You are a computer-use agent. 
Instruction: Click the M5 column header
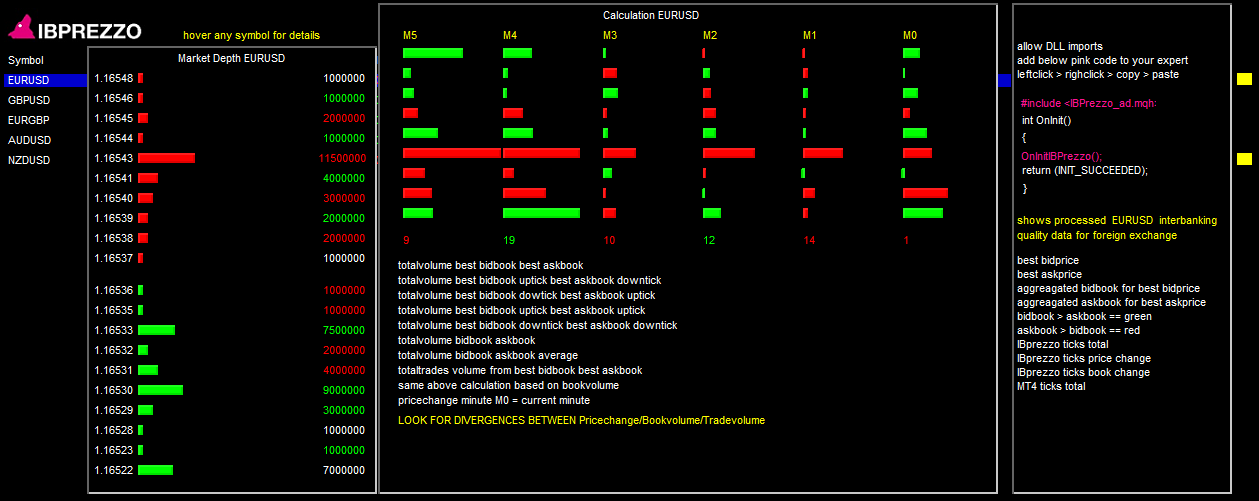point(410,36)
